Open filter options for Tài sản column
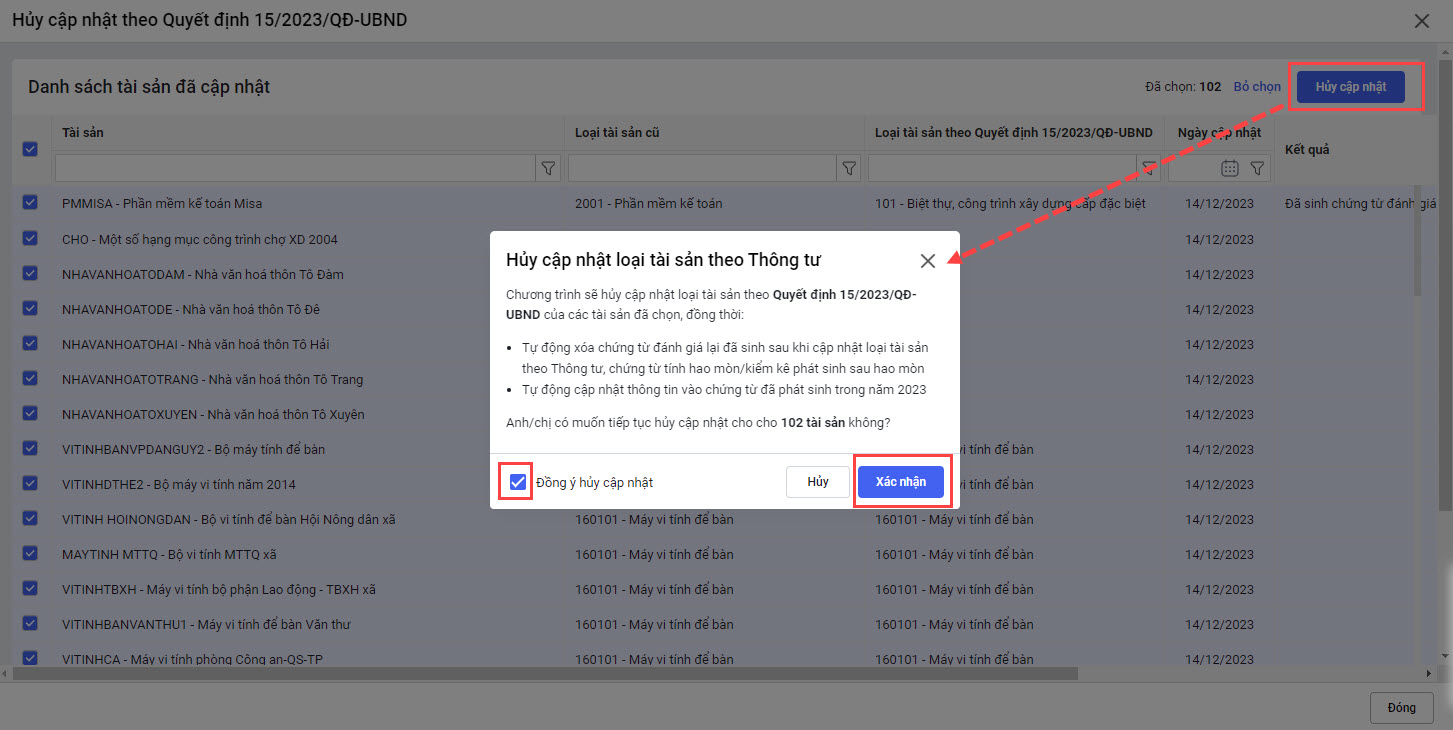This screenshot has height=730, width=1453. (549, 169)
